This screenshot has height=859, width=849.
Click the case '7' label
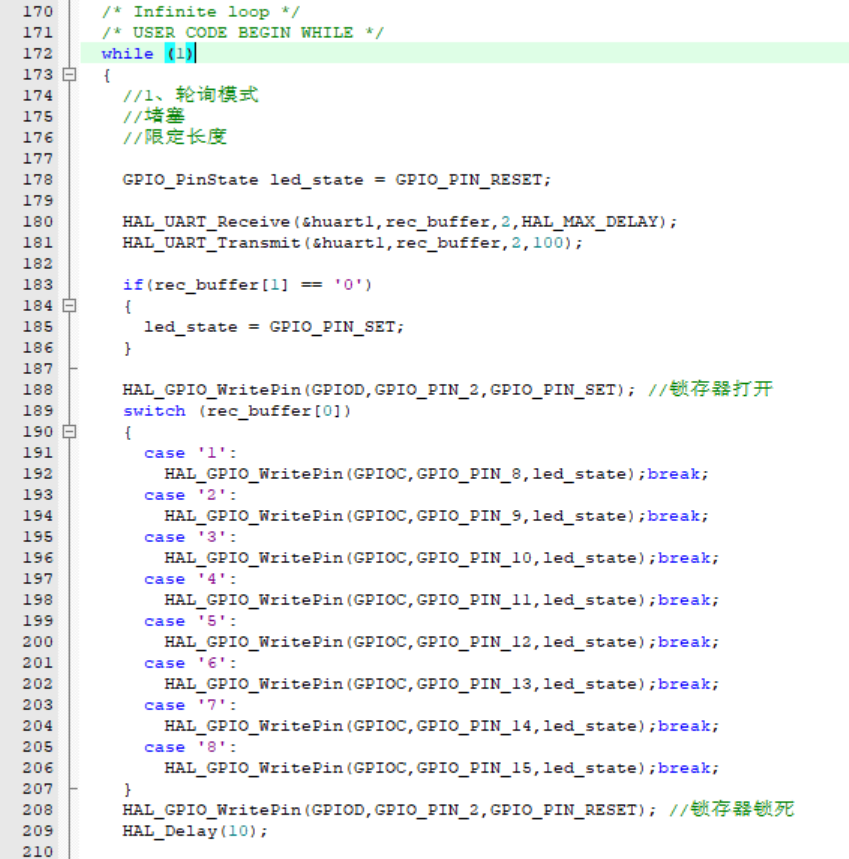pos(190,705)
